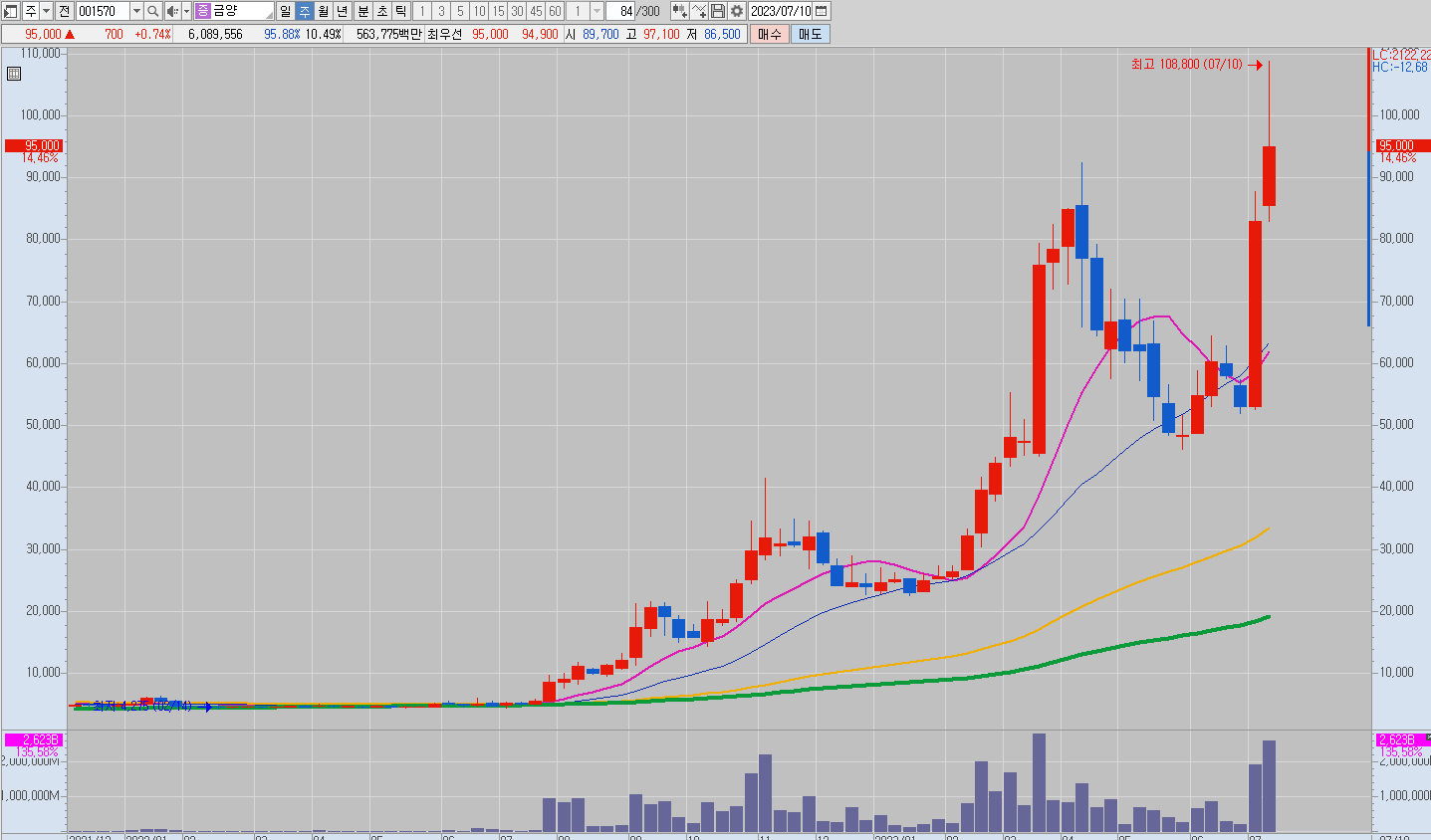Image resolution: width=1431 pixels, height=840 pixels.
Task: Open the calendar picker icon
Action: [x=822, y=11]
